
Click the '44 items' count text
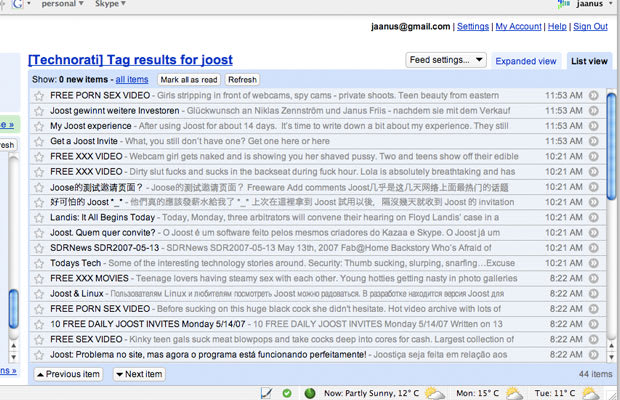coord(595,374)
